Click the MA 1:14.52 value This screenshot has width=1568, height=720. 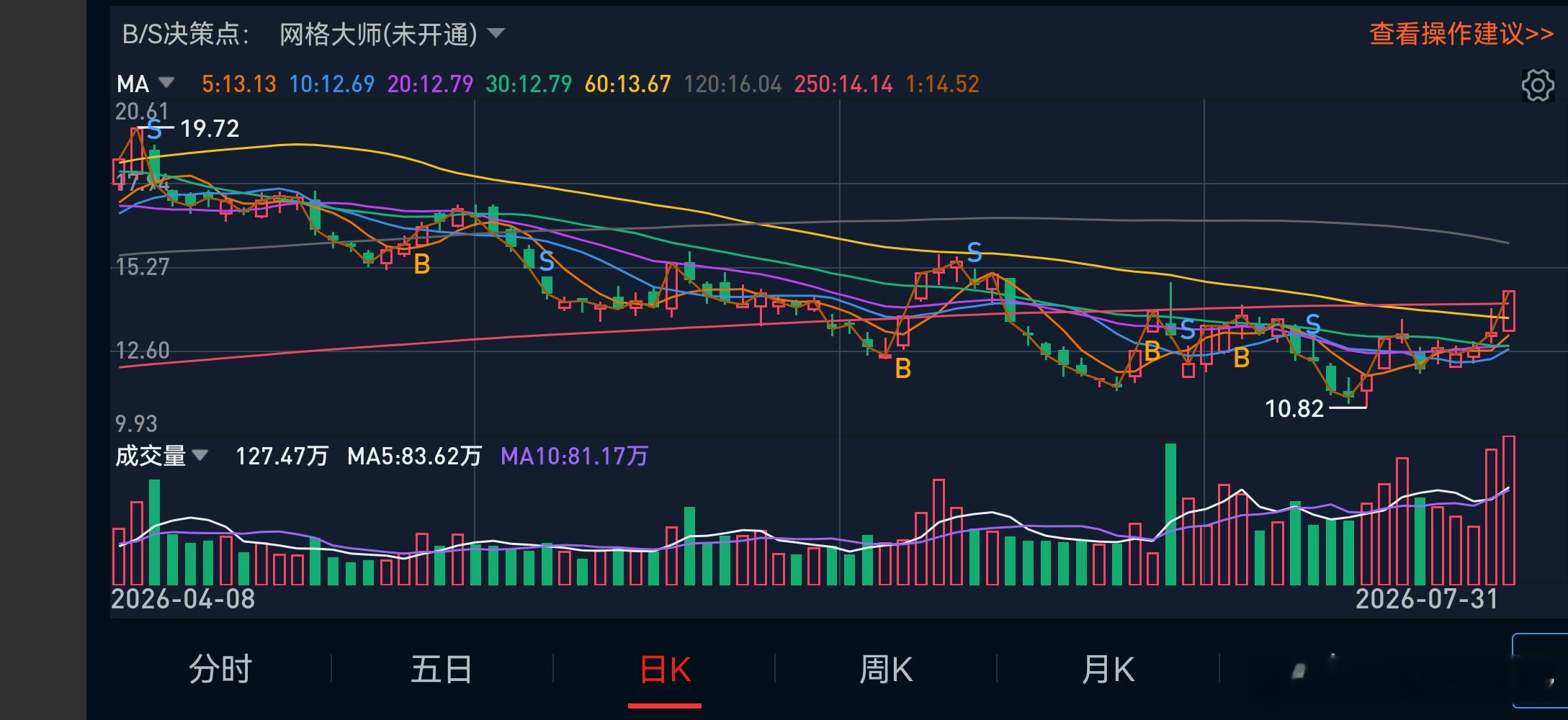(x=942, y=84)
